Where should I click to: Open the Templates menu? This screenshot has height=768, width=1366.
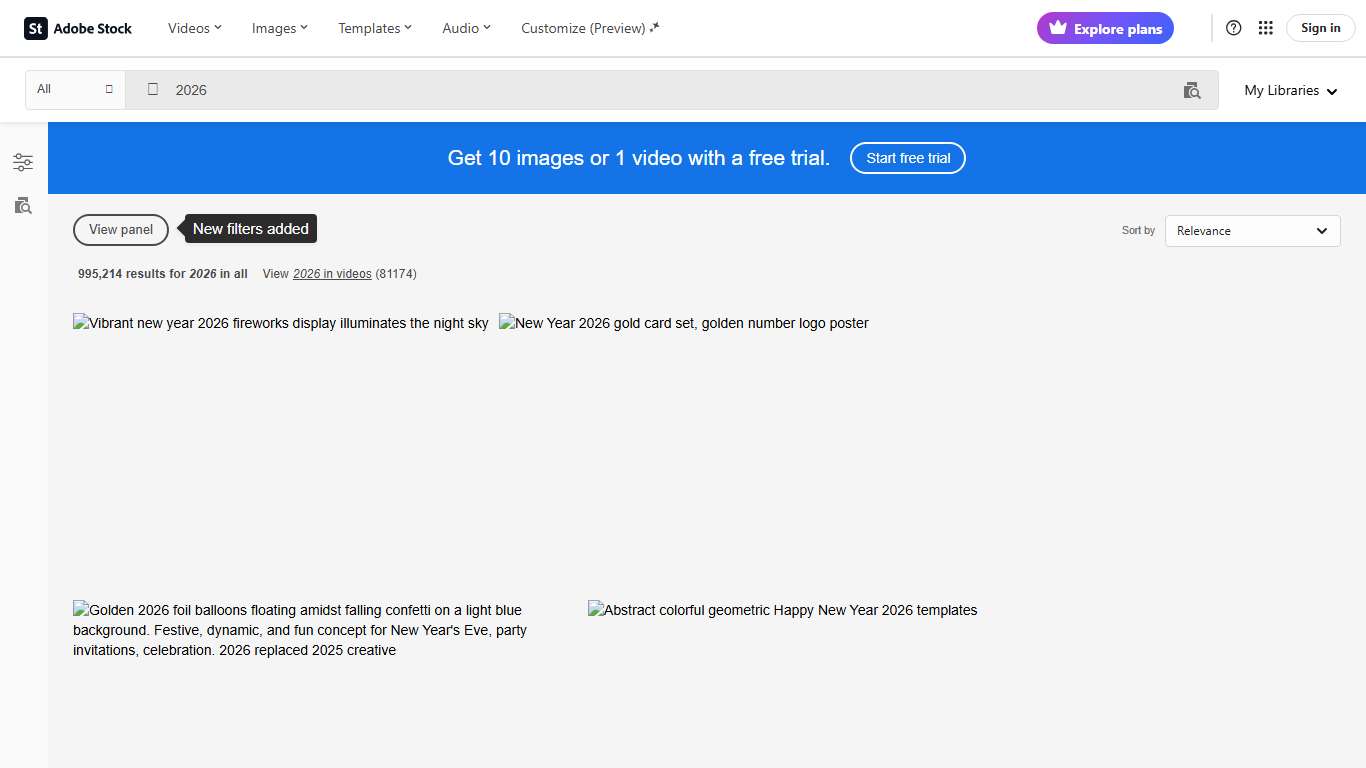tap(375, 28)
